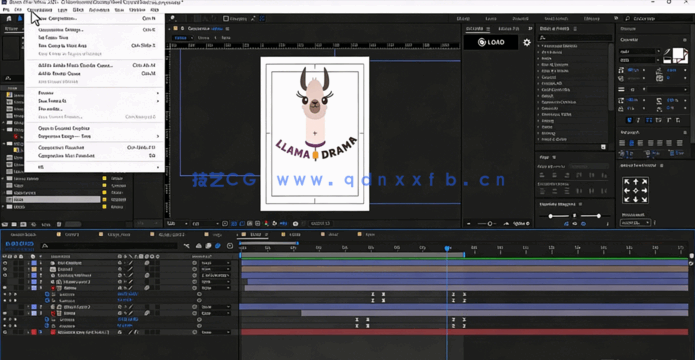Open blending mode dropdown for layer 1
Viewport: 695px width, 360px height.
[216, 263]
